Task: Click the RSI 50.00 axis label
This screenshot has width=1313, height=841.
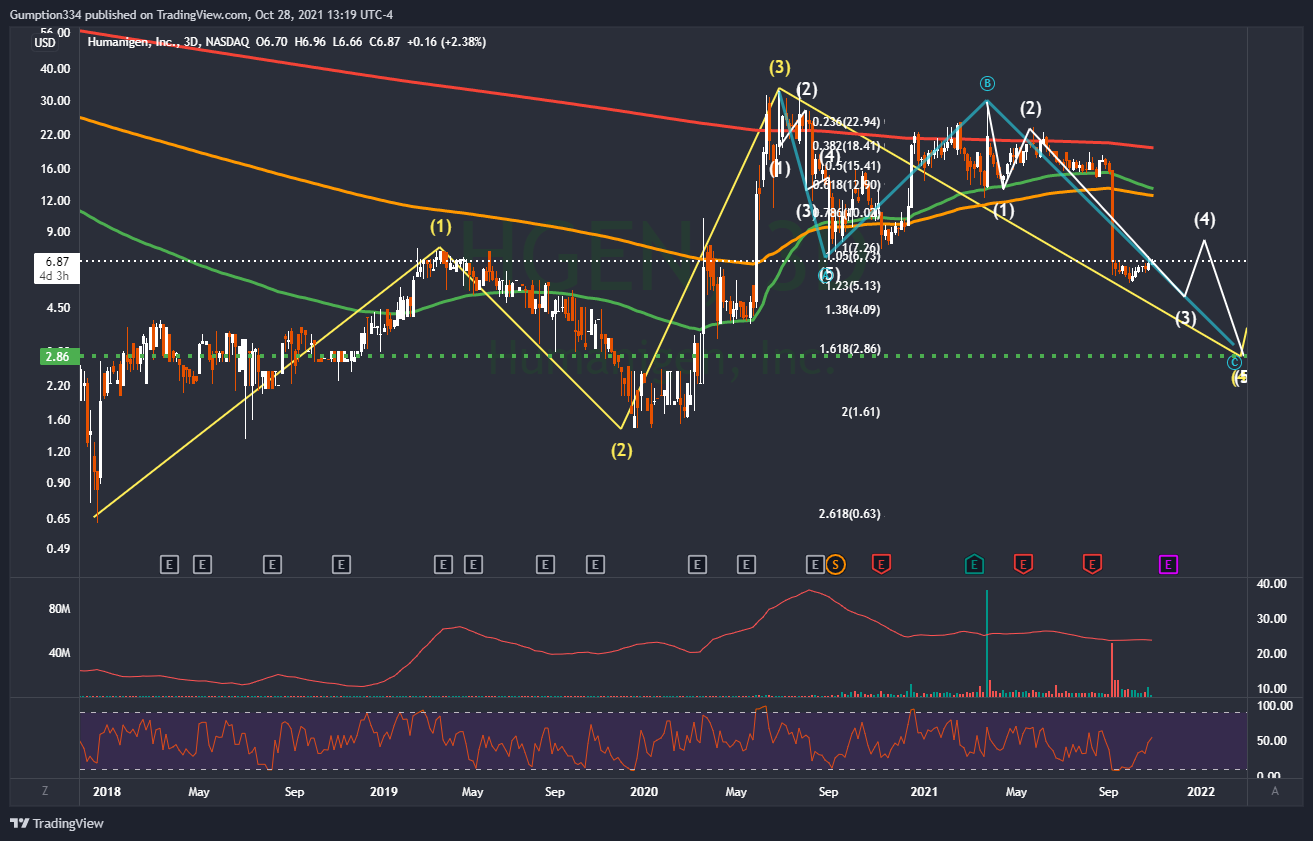Action: (x=1270, y=741)
